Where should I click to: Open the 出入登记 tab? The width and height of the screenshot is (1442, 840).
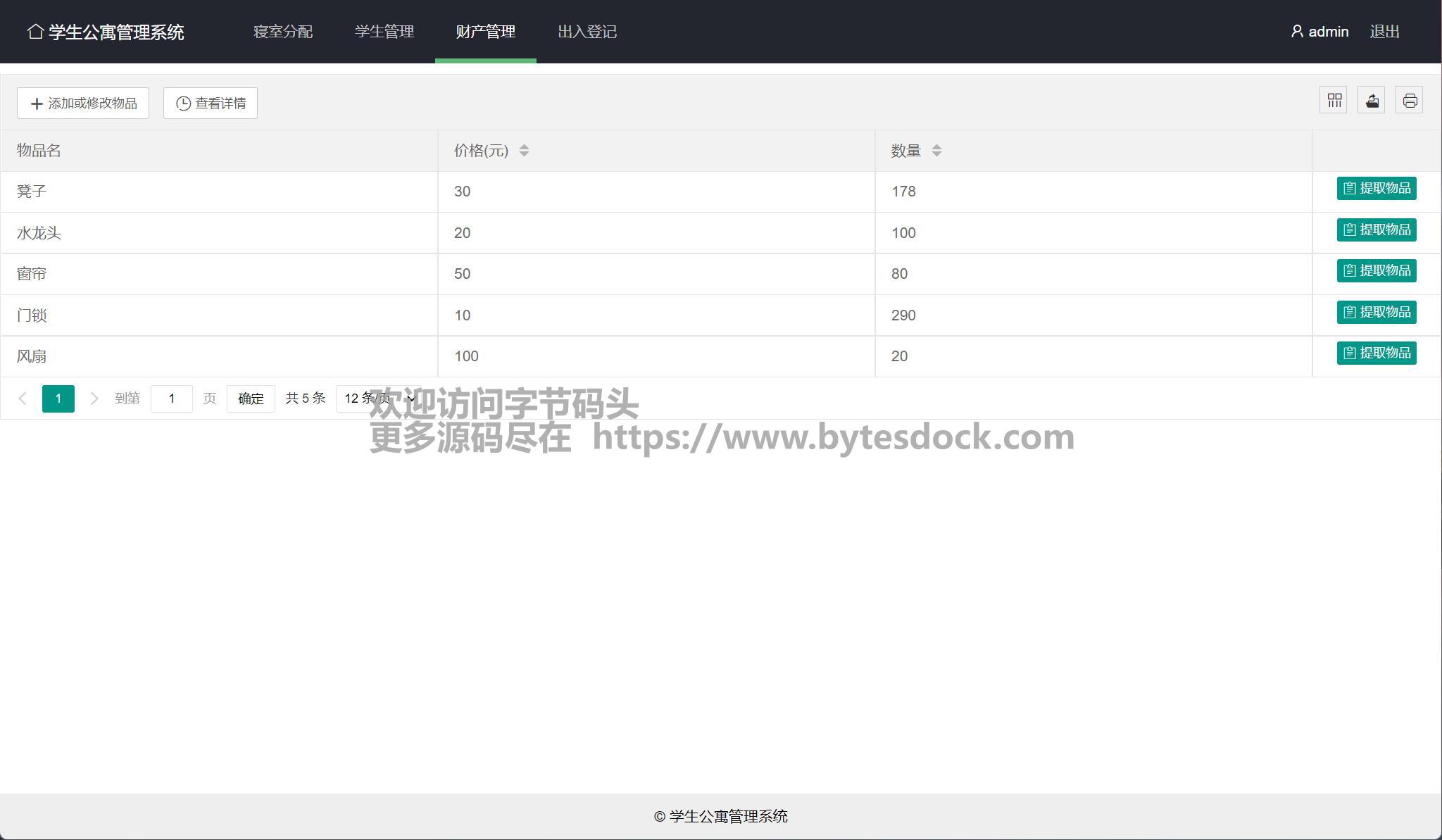point(587,32)
